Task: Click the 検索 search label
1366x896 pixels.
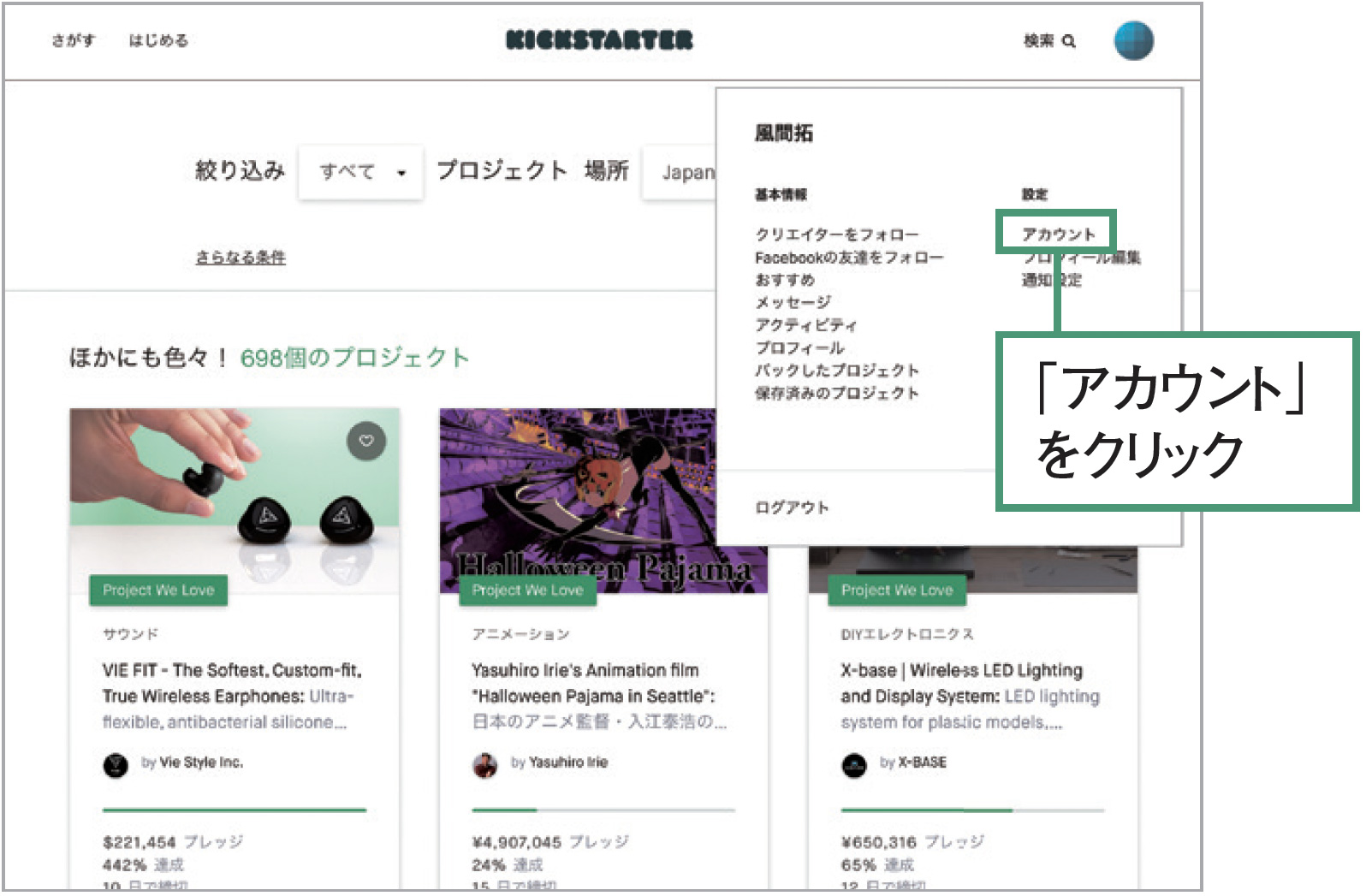Action: 1039,40
